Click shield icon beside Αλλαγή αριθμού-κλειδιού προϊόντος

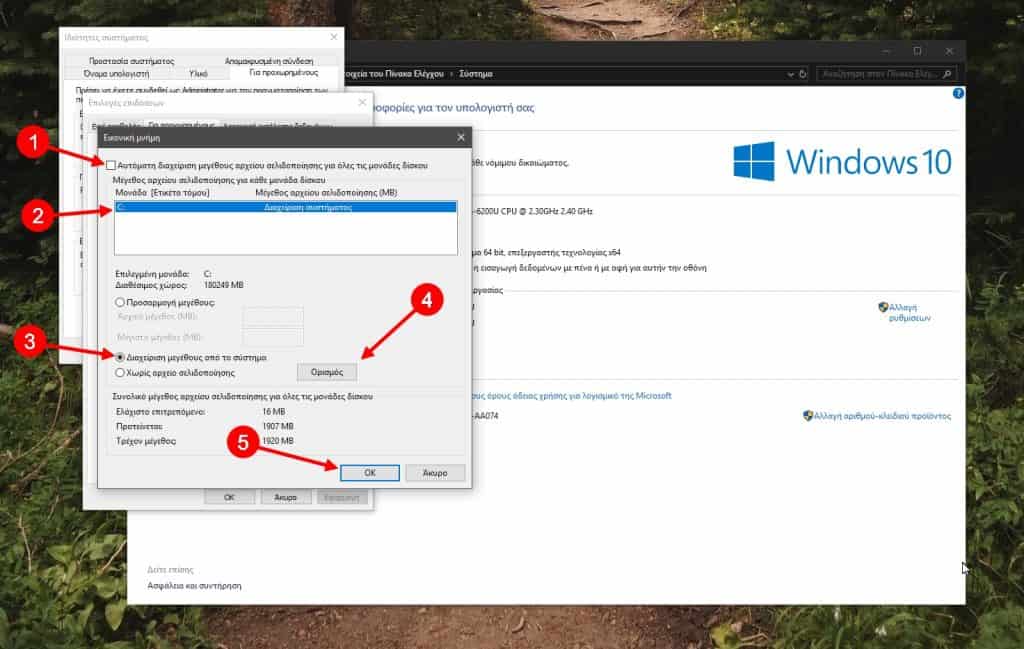point(807,415)
